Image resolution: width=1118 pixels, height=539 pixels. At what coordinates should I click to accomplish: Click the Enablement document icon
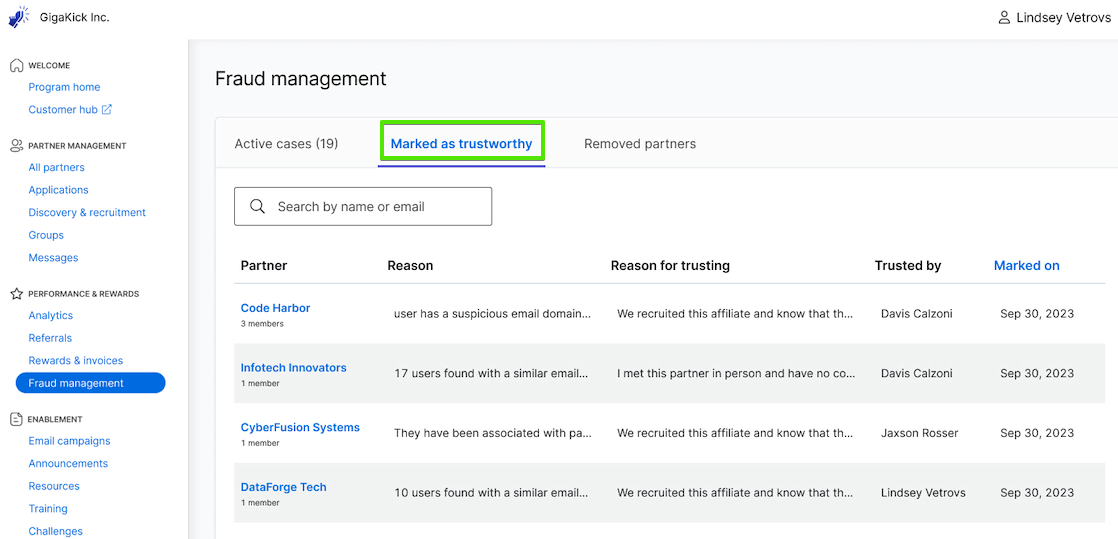tap(16, 419)
